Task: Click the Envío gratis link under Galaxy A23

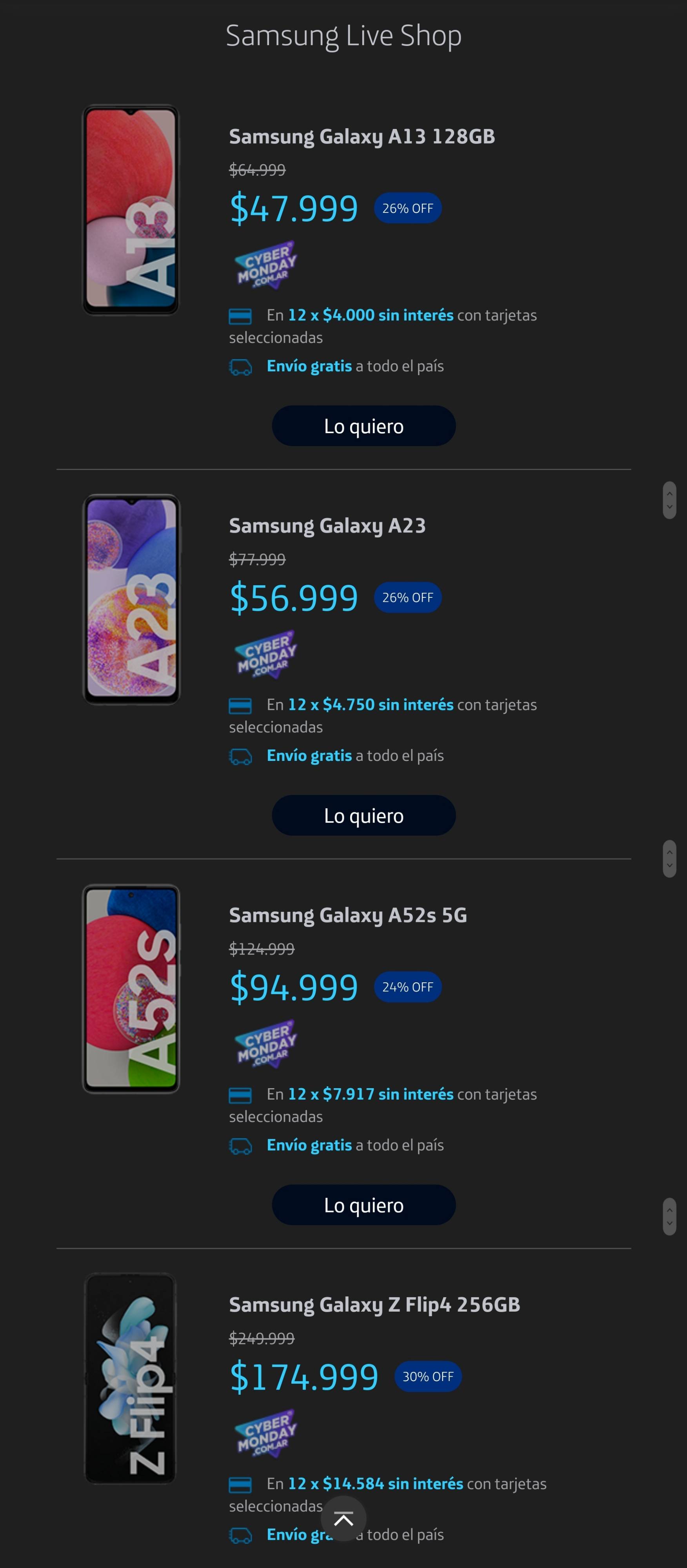Action: click(x=309, y=755)
